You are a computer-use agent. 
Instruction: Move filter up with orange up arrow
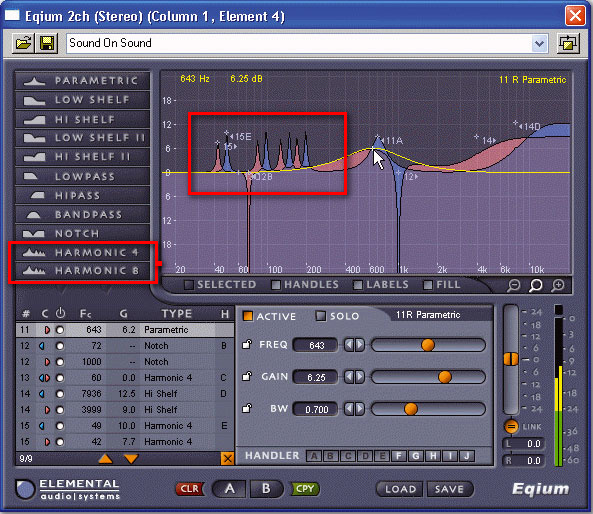[x=106, y=459]
